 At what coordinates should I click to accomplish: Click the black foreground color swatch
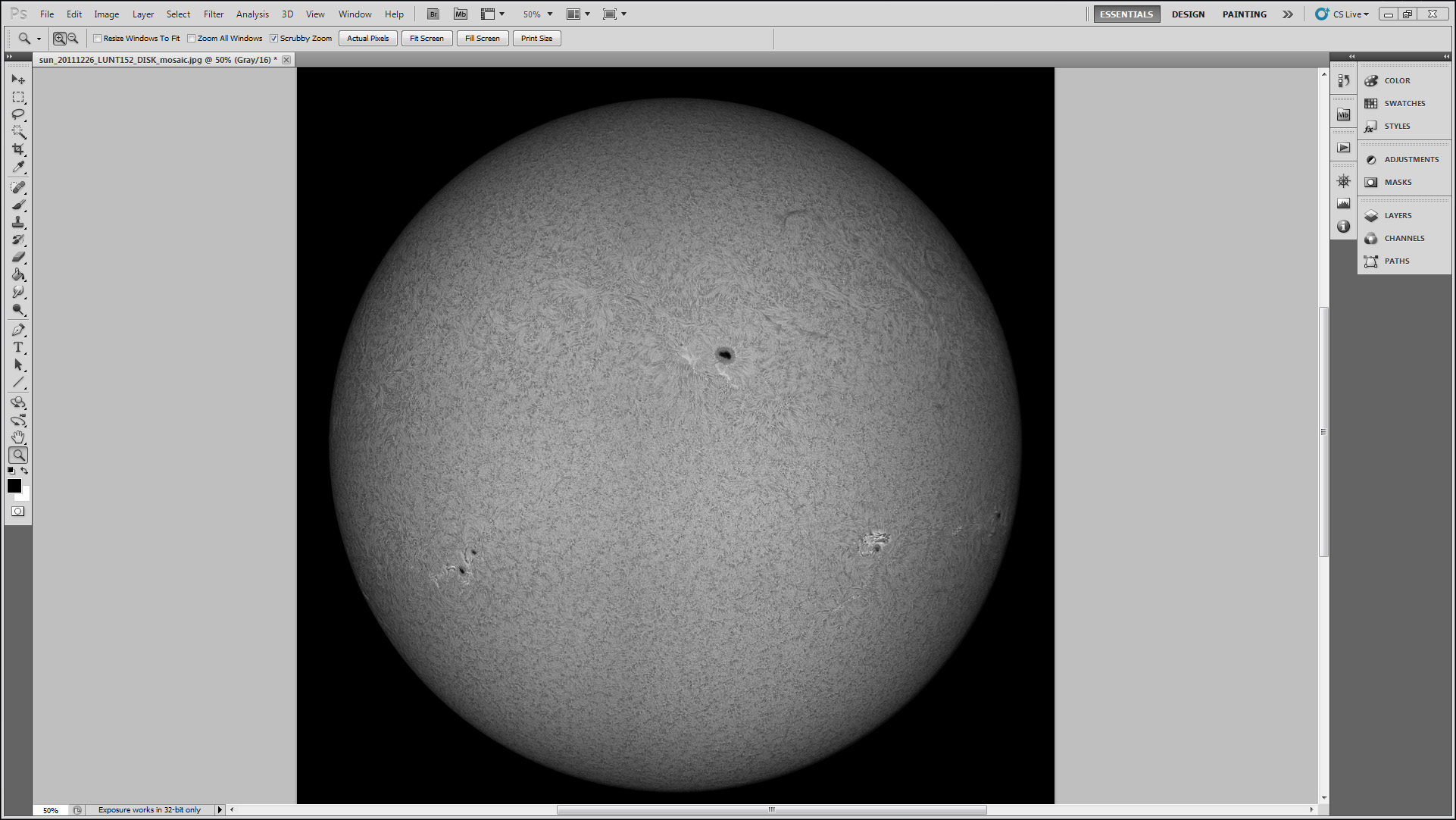14,486
